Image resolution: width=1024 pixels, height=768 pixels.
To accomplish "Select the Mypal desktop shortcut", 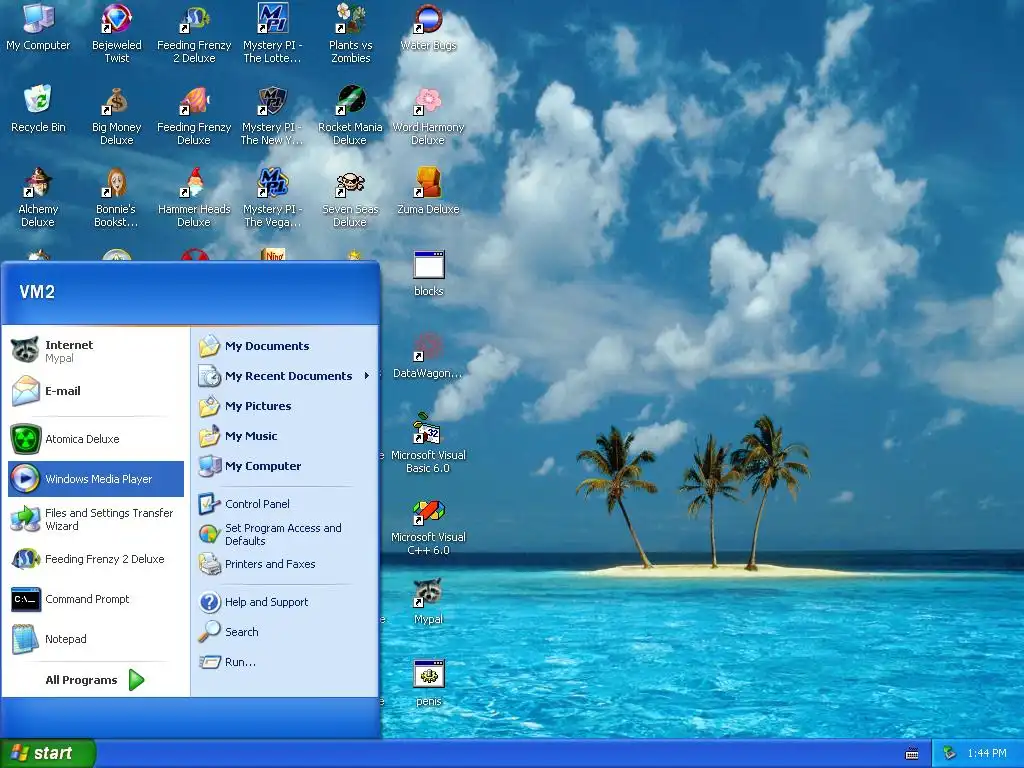I will point(428,602).
